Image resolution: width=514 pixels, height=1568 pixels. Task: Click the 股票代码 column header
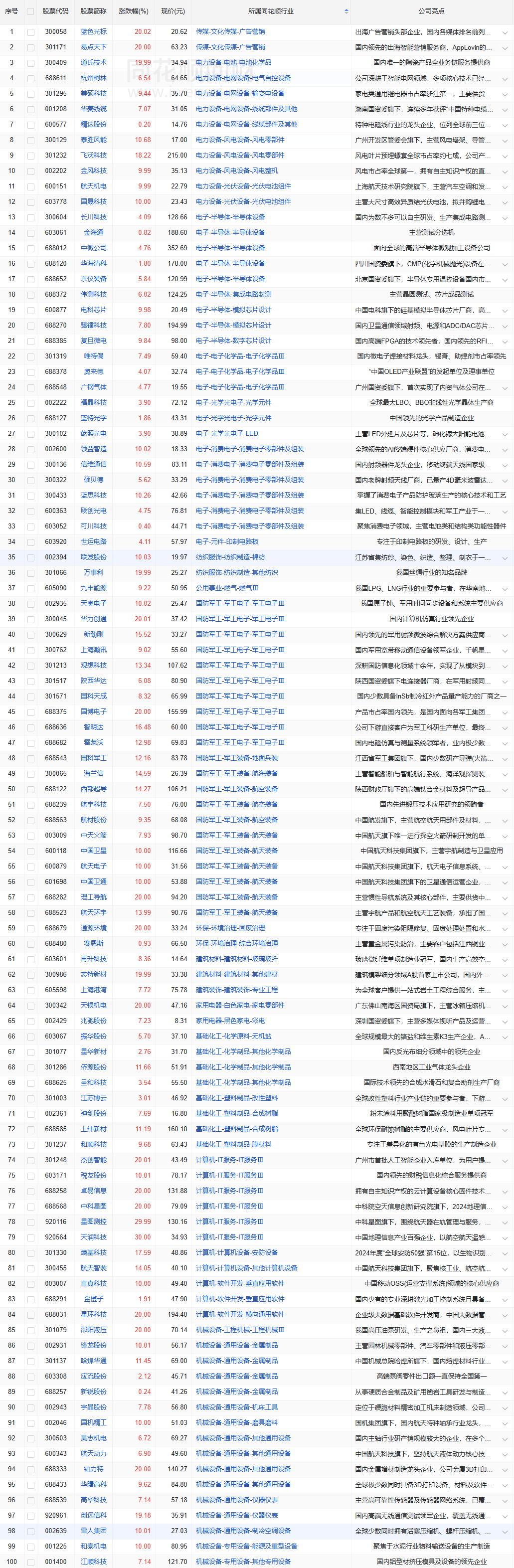pos(55,11)
